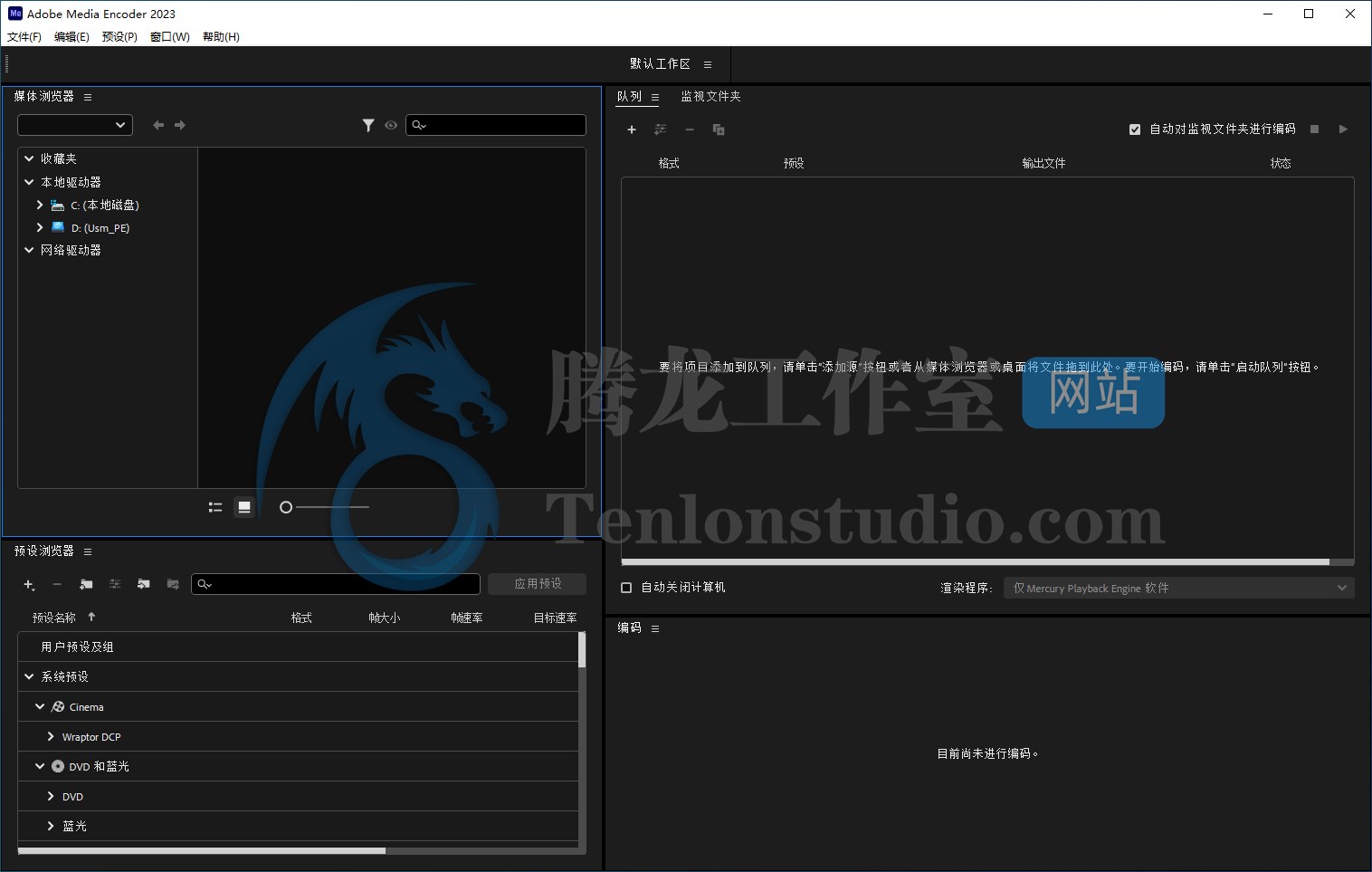Open the 编辑(E) menu
The height and width of the screenshot is (872, 1372).
click(71, 37)
